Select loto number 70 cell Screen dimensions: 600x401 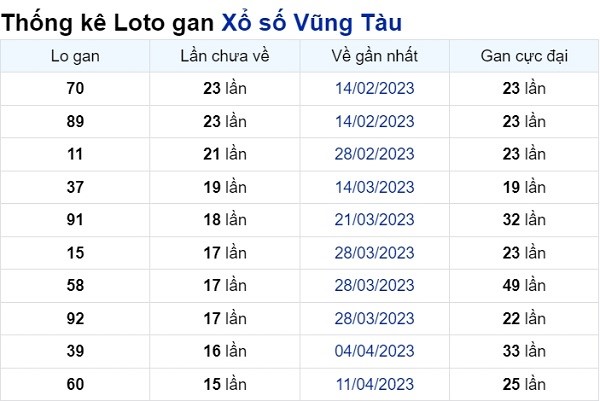click(x=75, y=88)
